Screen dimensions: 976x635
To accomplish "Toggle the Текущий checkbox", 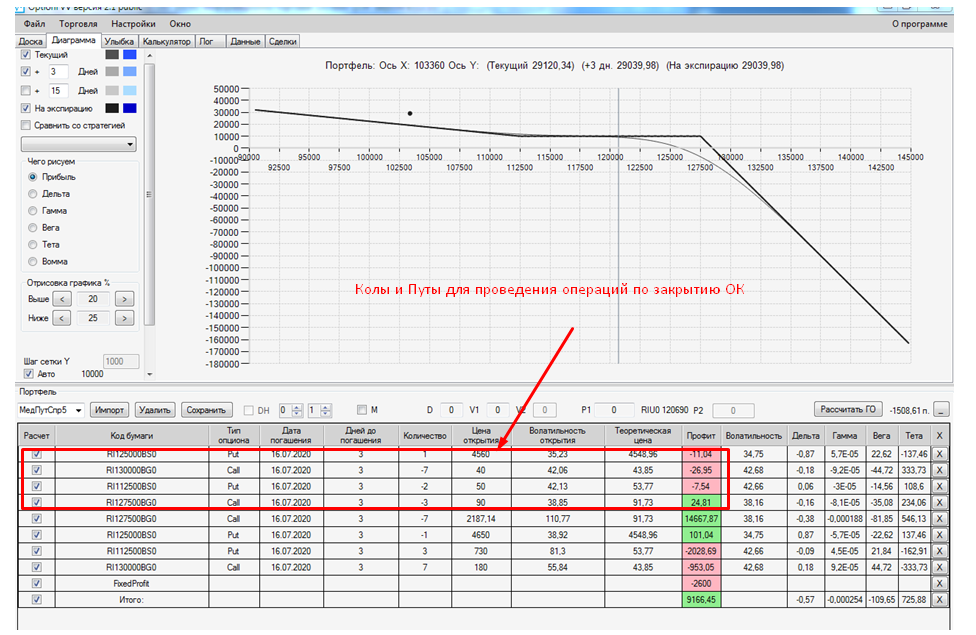I will [x=26, y=55].
